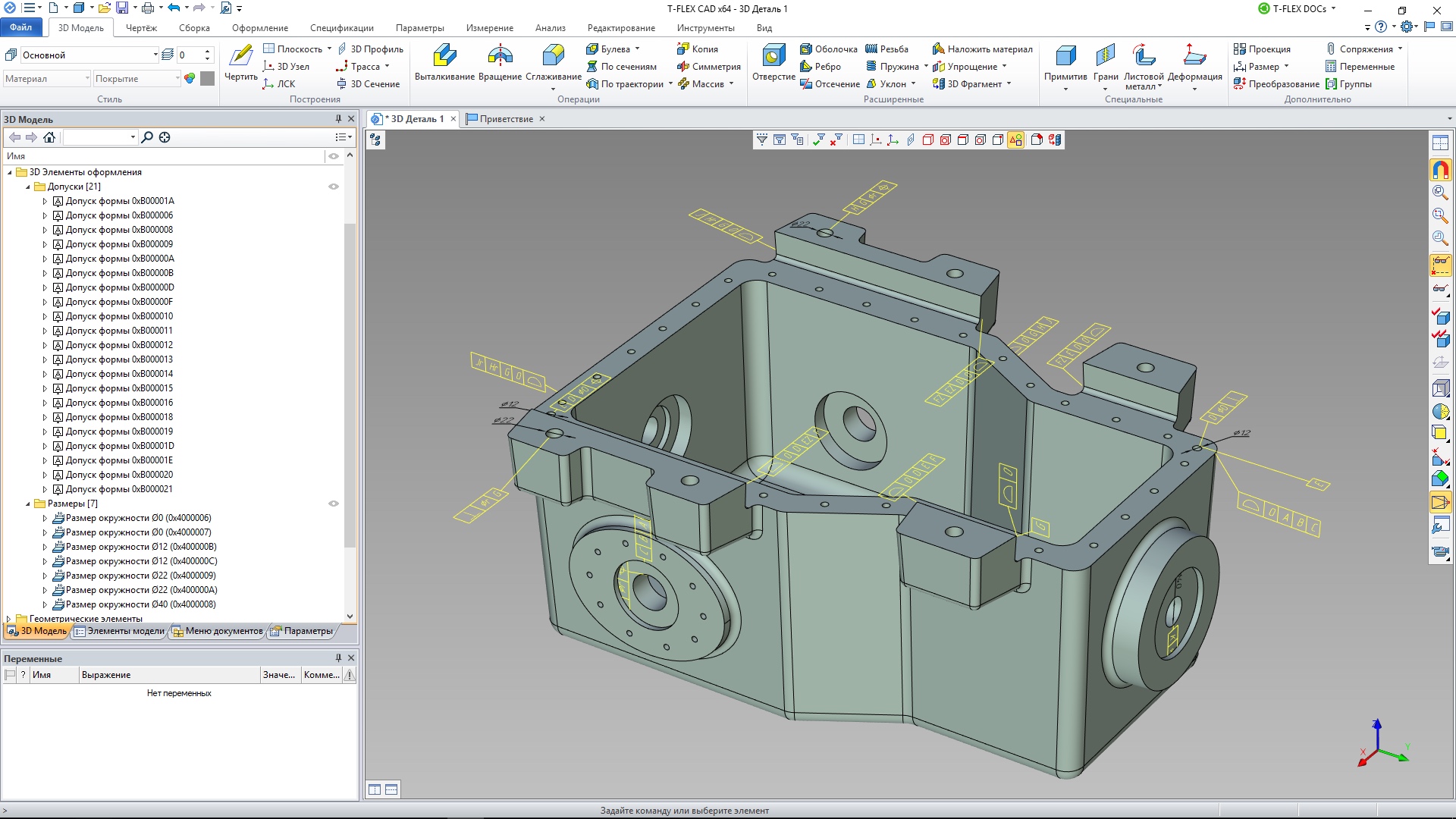Collapse the Размеры [7] tree node
Image resolution: width=1456 pixels, height=819 pixels.
(28, 504)
